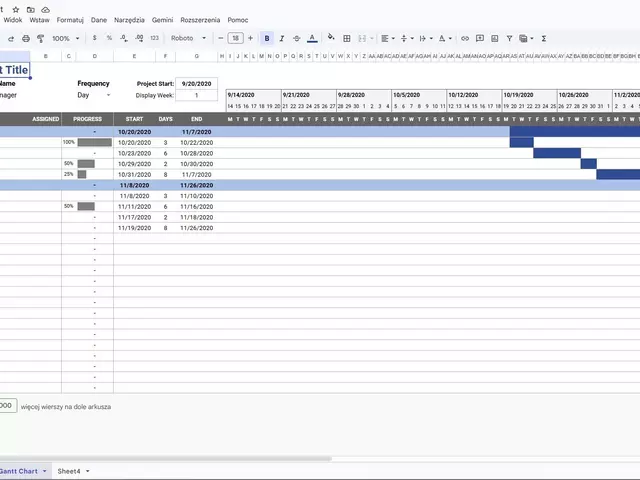Image resolution: width=640 pixels, height=480 pixels.
Task: Open the text wrapping dropdown
Action: 426,38
